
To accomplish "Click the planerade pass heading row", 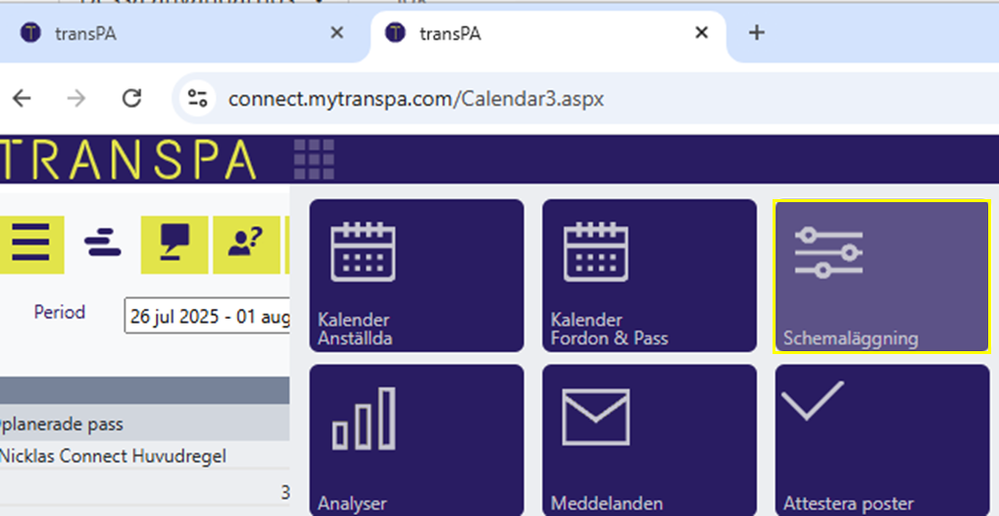I will click(x=145, y=424).
